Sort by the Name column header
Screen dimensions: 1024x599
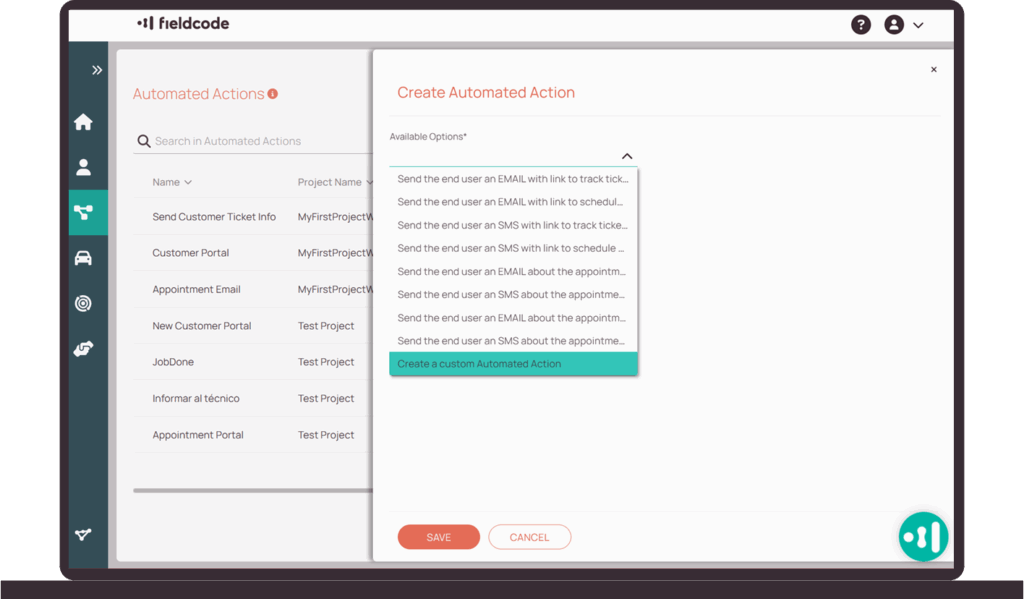pos(171,182)
